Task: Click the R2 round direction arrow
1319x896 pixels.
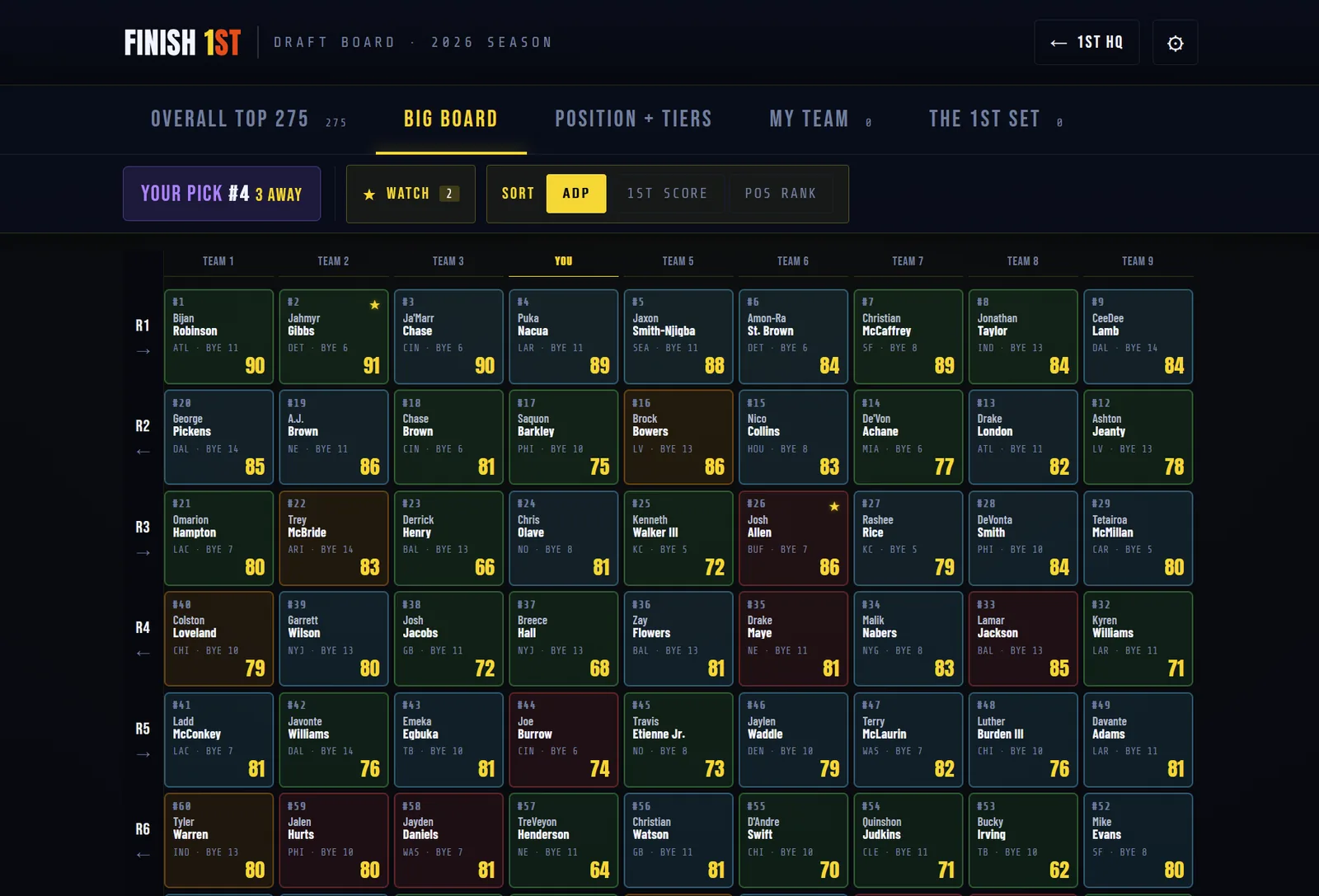Action: [x=143, y=452]
